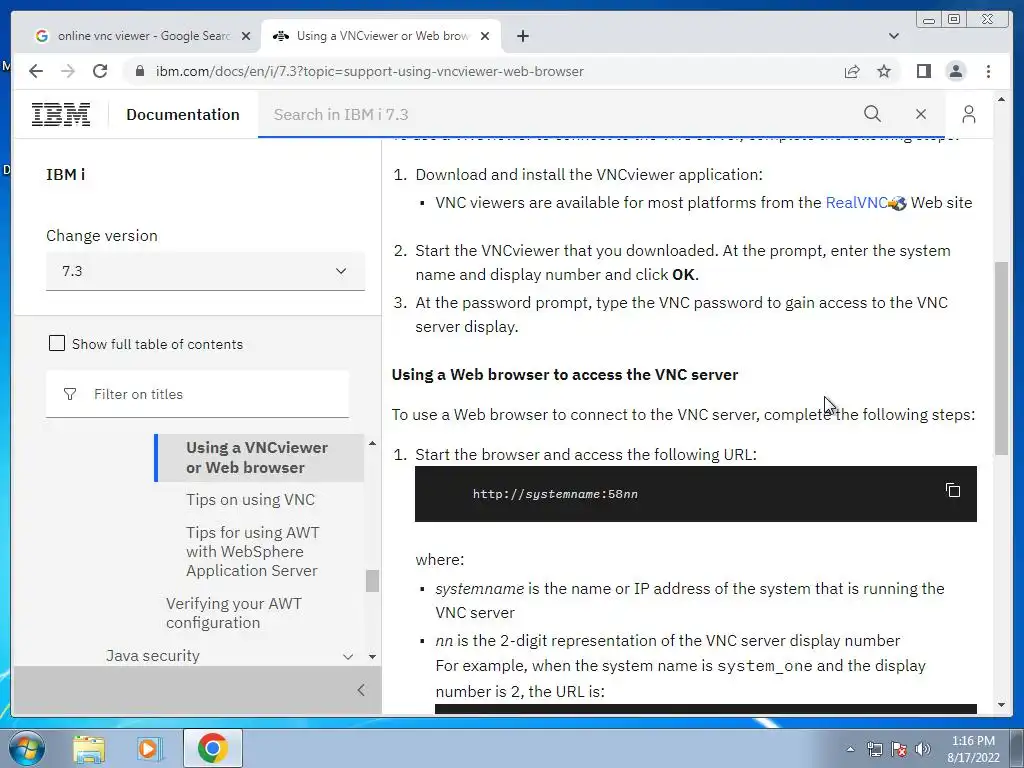This screenshot has width=1024, height=768.
Task: Click the padlock site info icon
Action: click(139, 71)
